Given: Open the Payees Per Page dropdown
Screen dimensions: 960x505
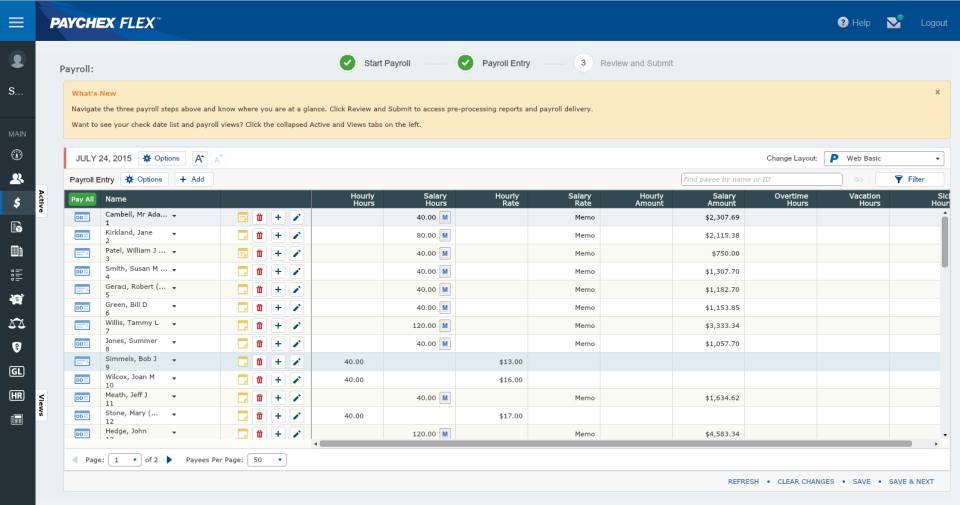Looking at the screenshot, I should [265, 460].
